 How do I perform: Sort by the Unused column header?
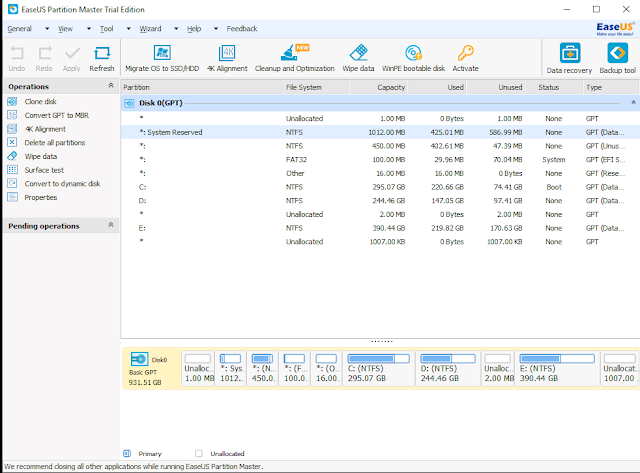click(496, 87)
